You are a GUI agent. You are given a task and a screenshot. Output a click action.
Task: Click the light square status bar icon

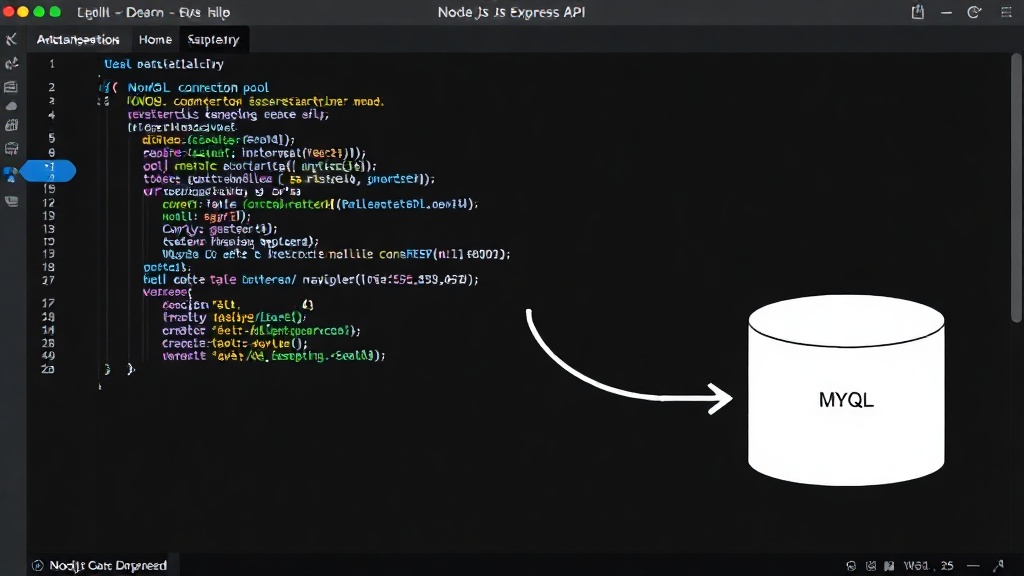[x=889, y=566]
